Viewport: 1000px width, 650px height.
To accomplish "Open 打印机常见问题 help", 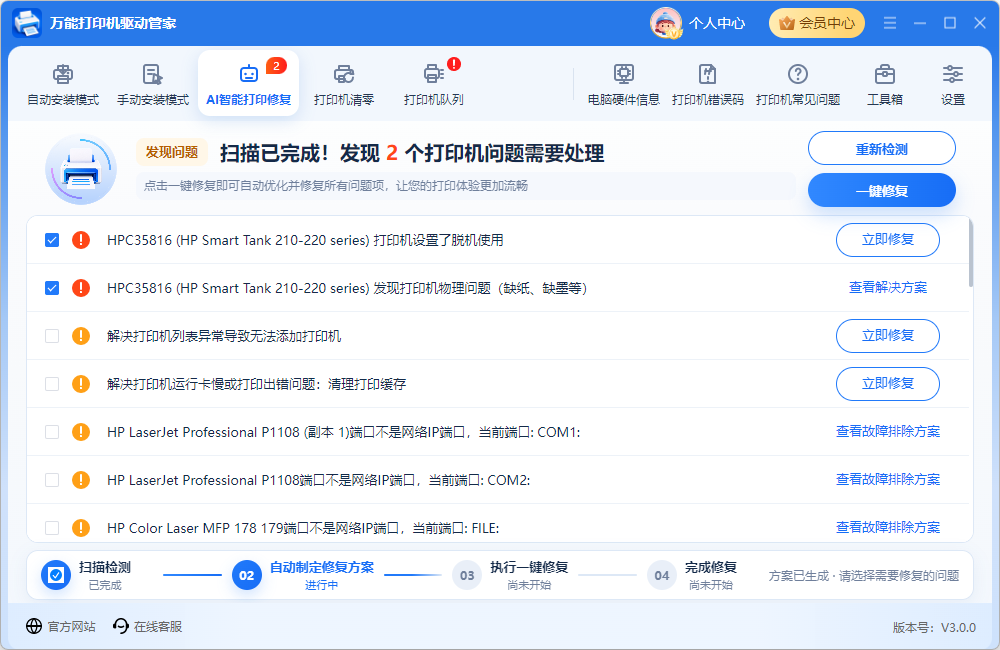I will pyautogui.click(x=797, y=84).
